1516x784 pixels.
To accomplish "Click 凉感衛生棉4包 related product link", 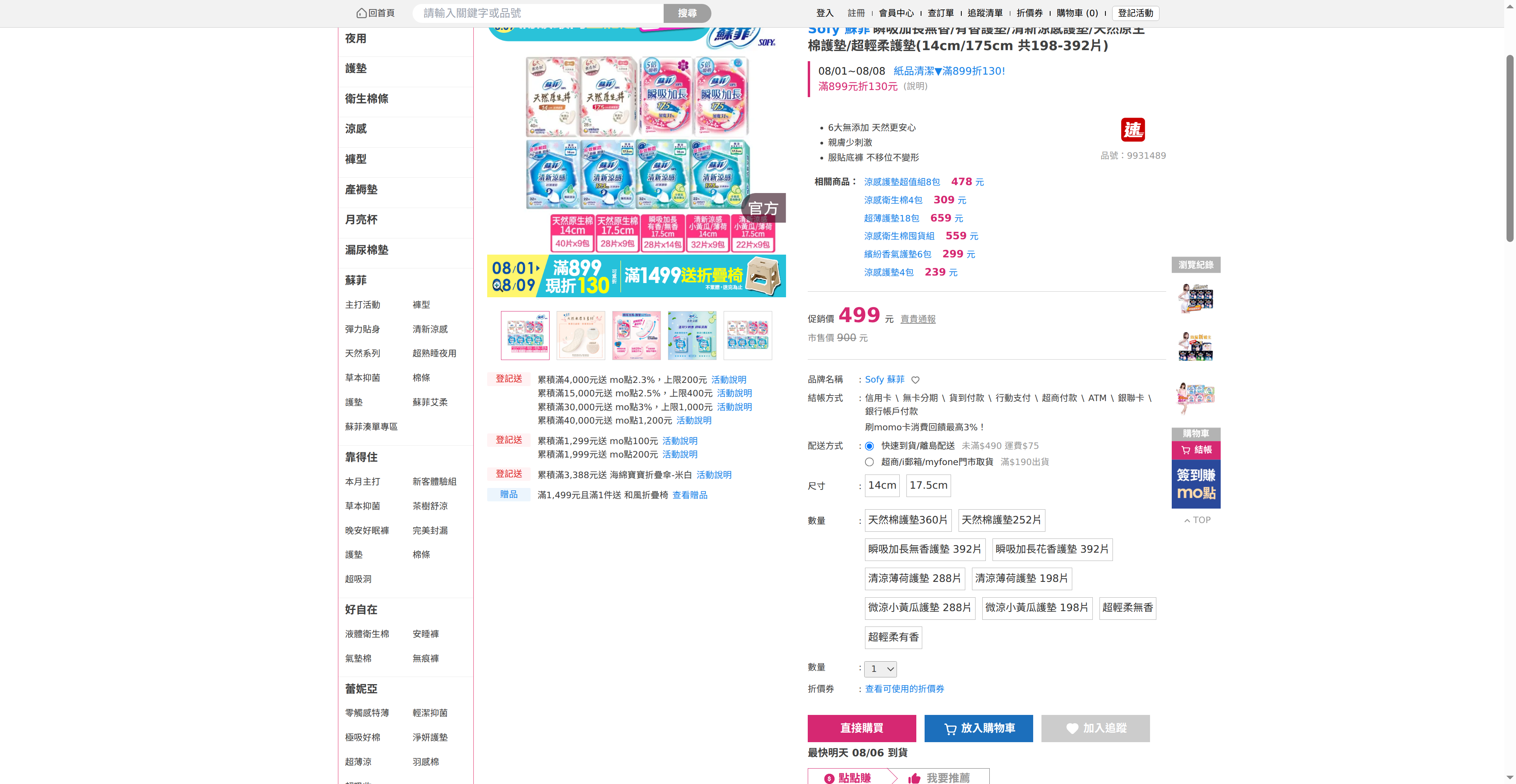I will (x=893, y=201).
